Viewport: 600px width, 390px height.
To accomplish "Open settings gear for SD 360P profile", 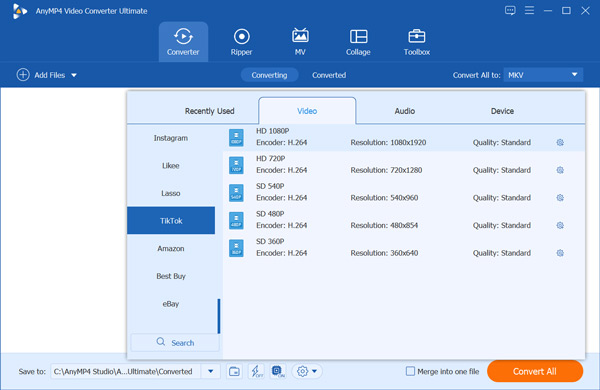I will click(560, 253).
